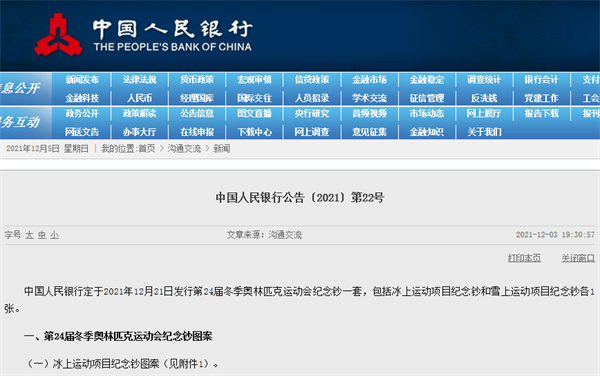
Task: Go to 政策解读 section
Action: 139,113
